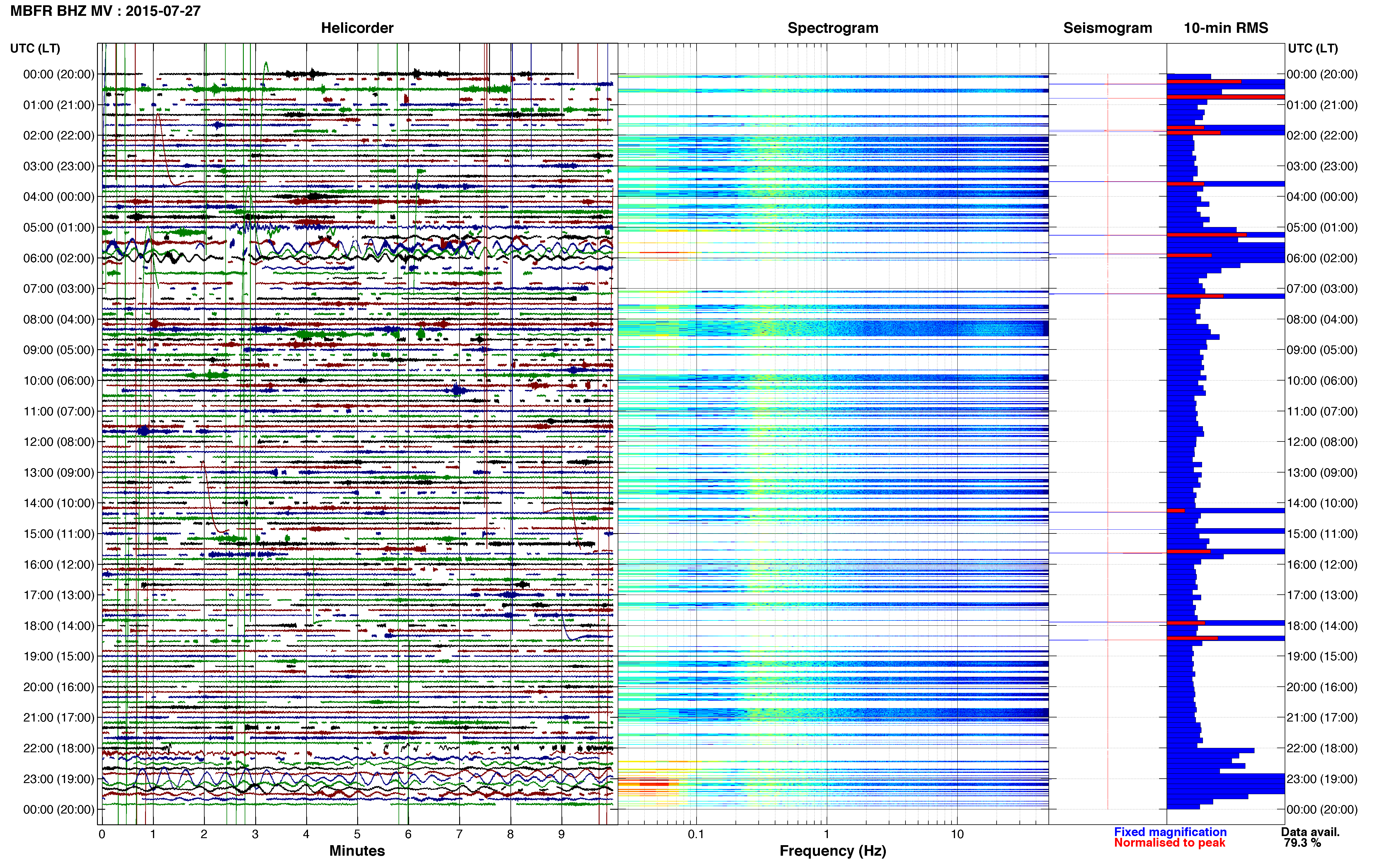Click RMS-side time label 23:00 (19:00)
The image size is (1389, 868).
coord(1322,779)
